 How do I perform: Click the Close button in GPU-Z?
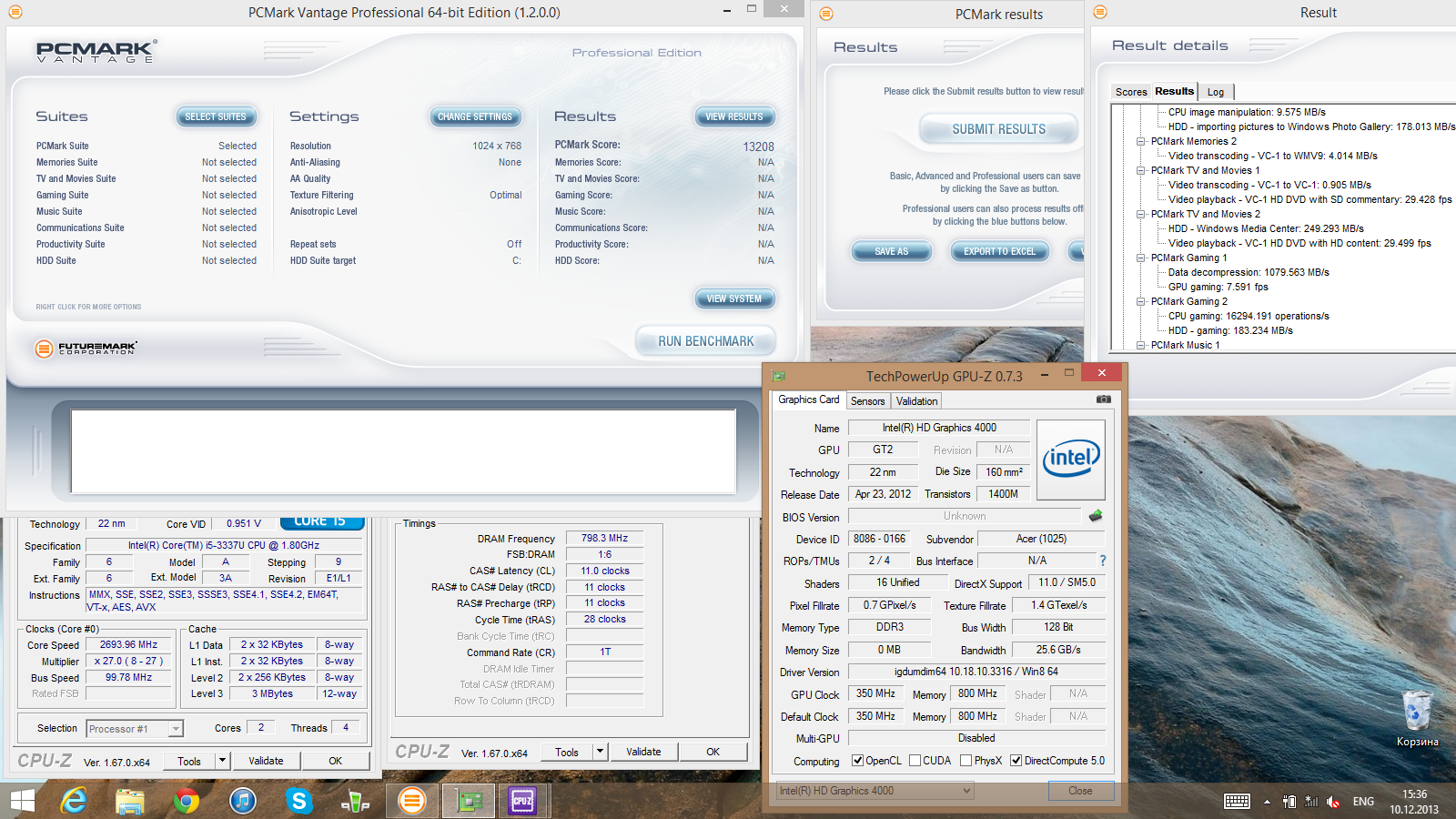[1080, 791]
